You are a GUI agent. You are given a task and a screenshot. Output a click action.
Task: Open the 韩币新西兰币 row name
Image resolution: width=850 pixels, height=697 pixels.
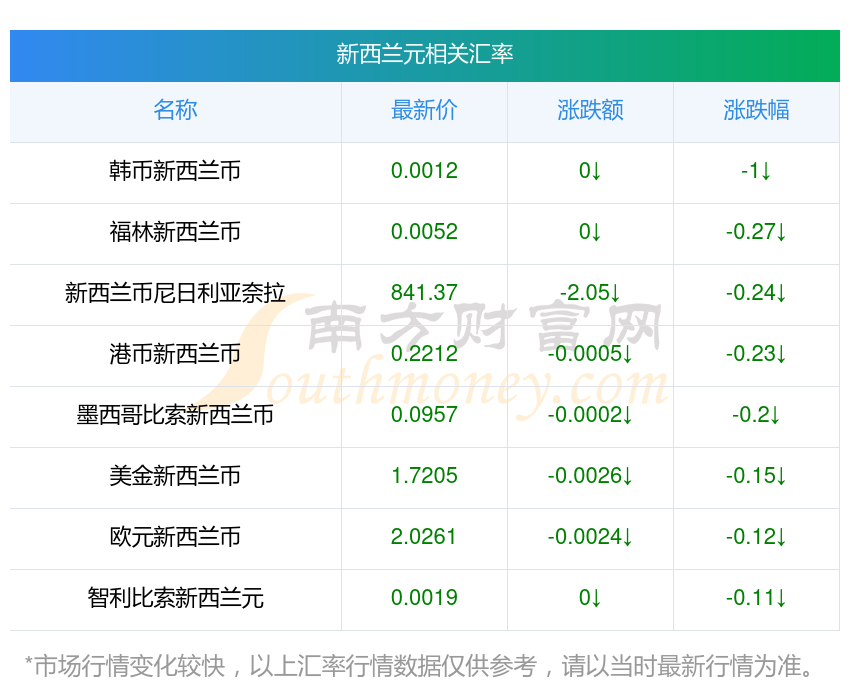click(175, 171)
